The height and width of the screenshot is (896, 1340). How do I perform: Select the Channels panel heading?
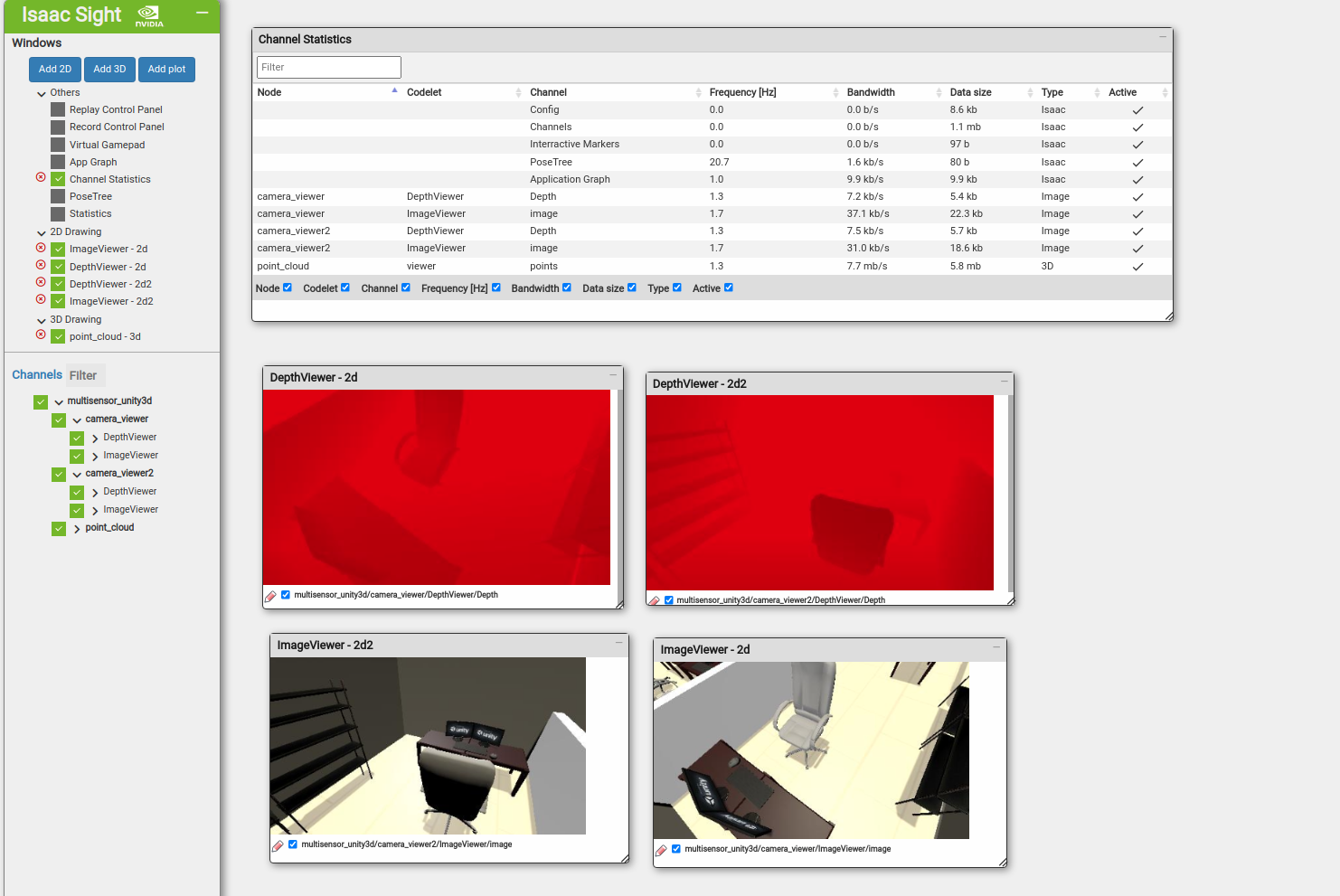37,373
